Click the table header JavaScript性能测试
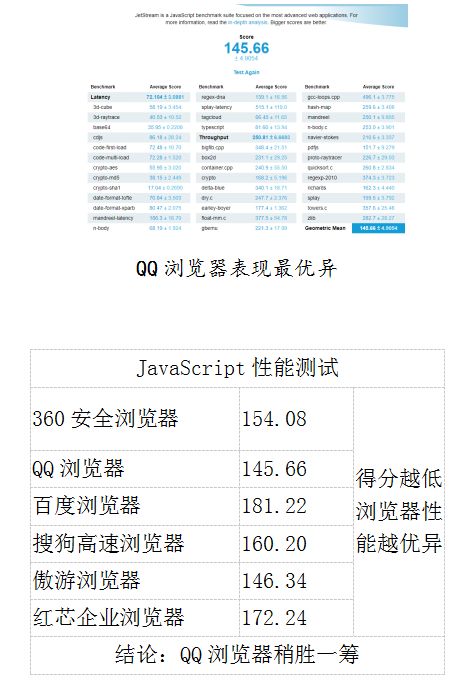This screenshot has width=472, height=683. click(x=237, y=368)
